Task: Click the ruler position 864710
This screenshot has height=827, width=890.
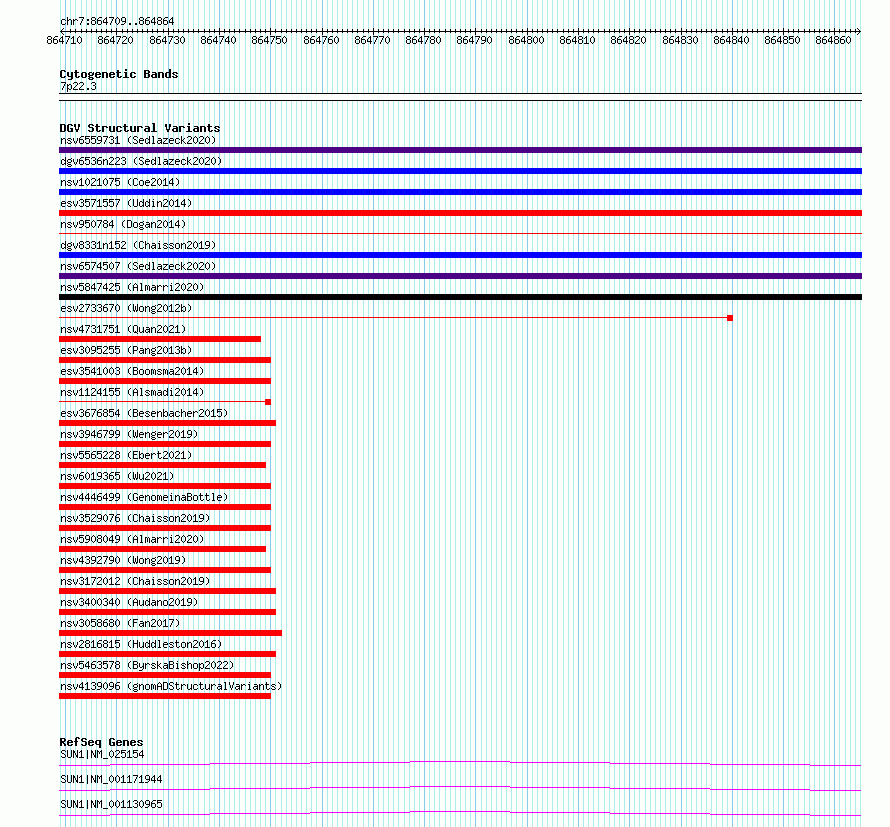Action: tap(64, 40)
